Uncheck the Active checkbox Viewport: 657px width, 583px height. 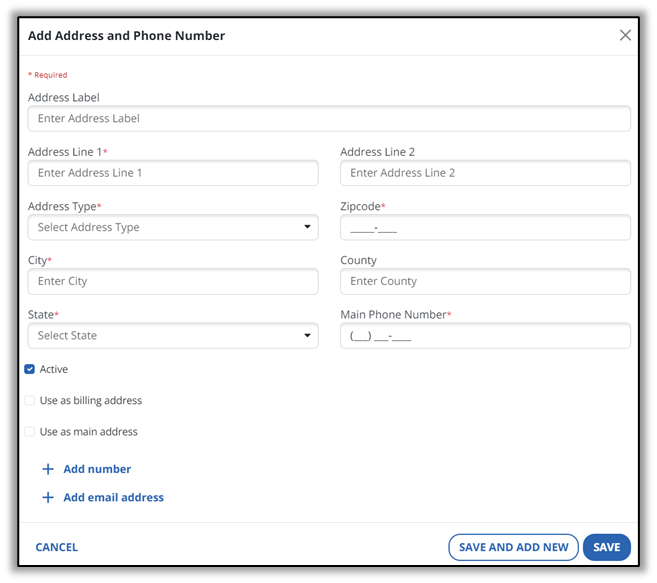click(x=30, y=369)
